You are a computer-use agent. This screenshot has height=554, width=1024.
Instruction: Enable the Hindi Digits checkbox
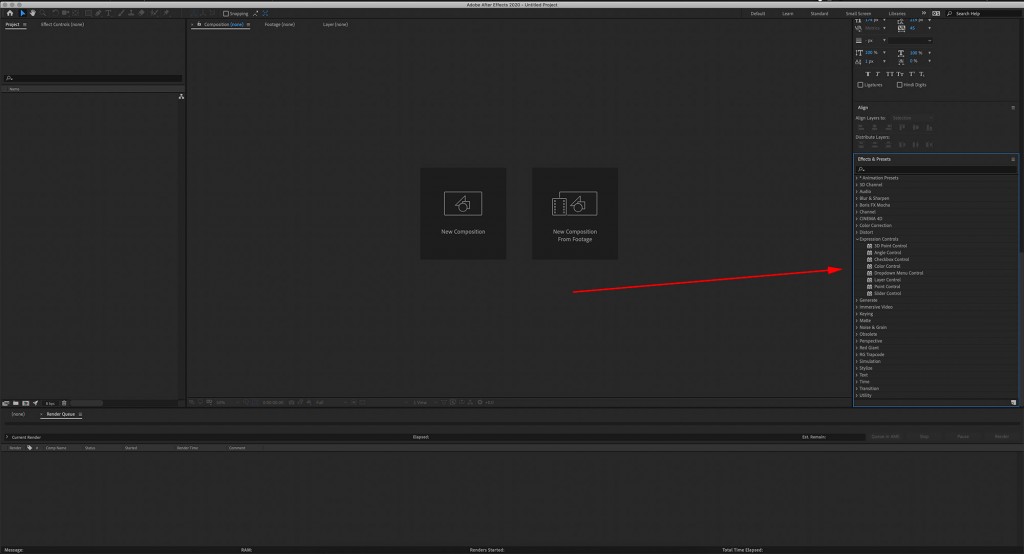(x=899, y=85)
